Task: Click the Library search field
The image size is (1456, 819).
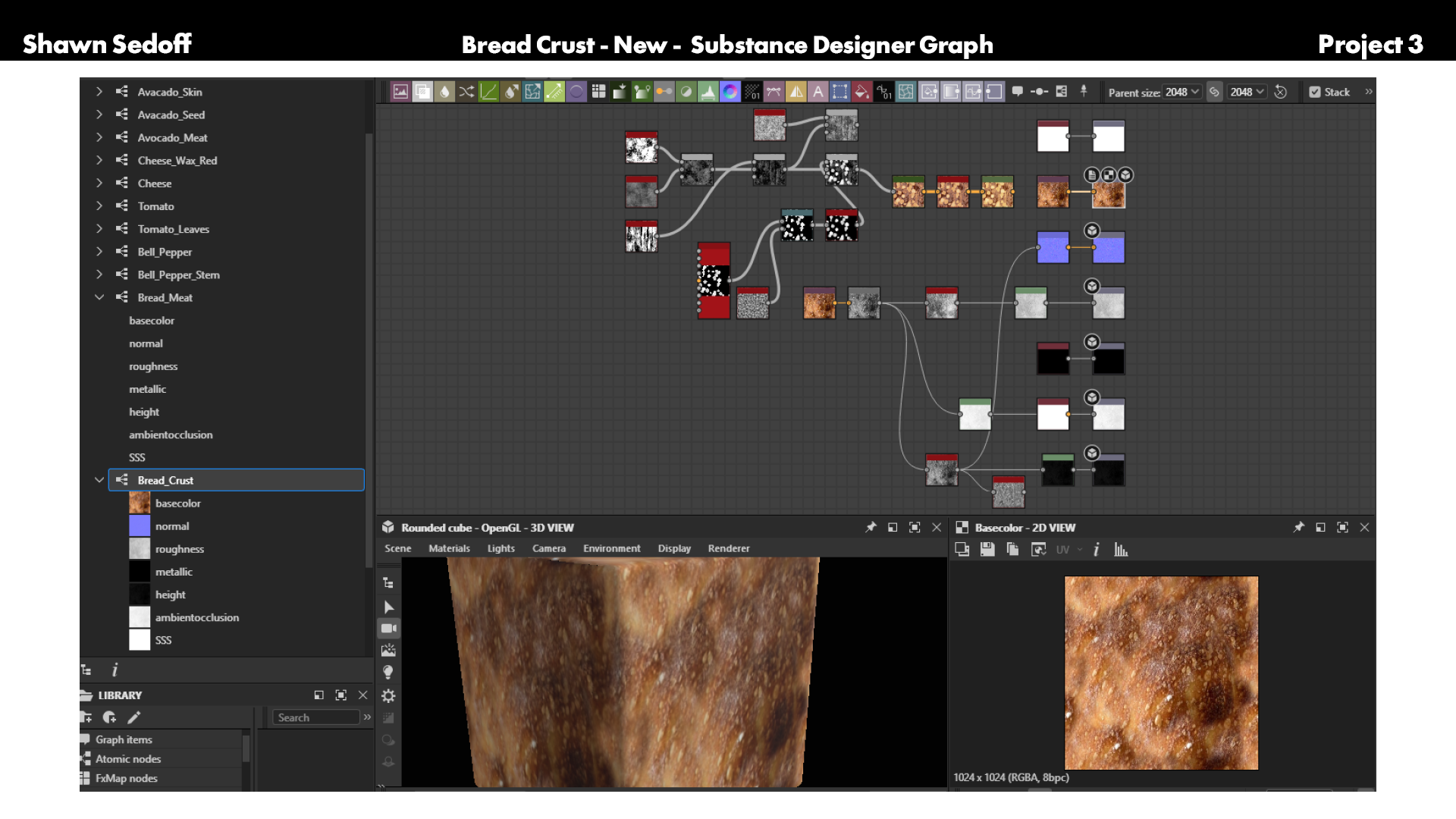Action: click(315, 717)
